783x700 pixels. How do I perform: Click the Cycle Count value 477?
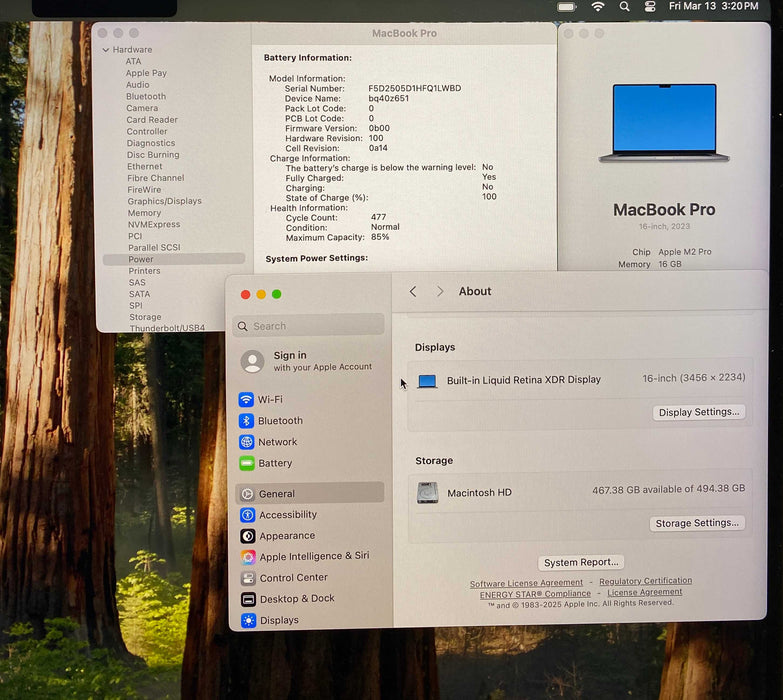coord(379,217)
